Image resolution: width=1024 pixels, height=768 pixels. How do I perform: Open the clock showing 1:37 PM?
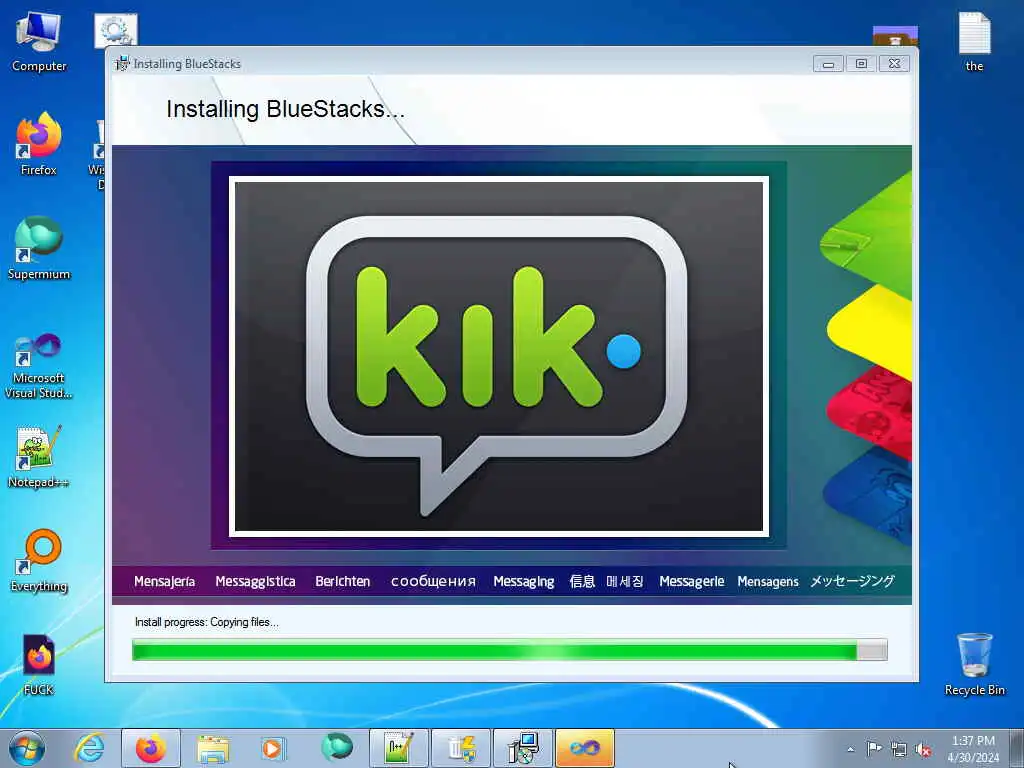(x=973, y=749)
